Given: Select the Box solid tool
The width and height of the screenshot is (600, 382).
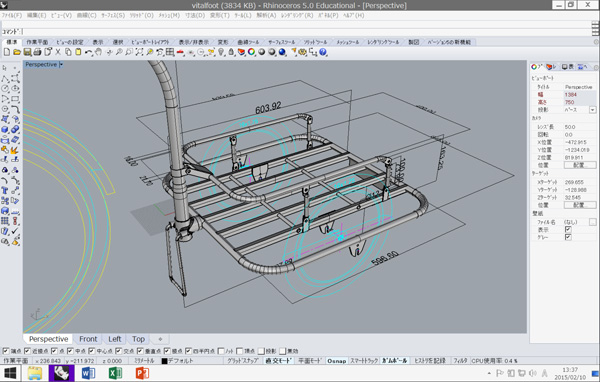Looking at the screenshot, I should [x=5, y=130].
